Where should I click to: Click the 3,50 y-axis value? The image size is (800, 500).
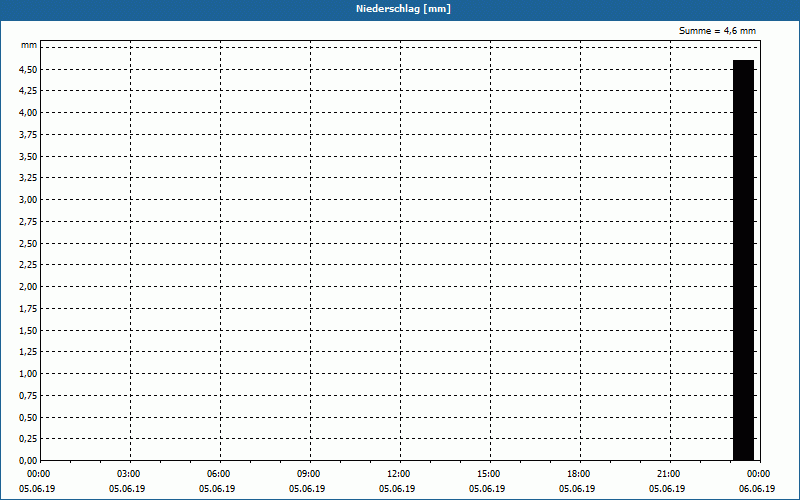pyautogui.click(x=28, y=157)
